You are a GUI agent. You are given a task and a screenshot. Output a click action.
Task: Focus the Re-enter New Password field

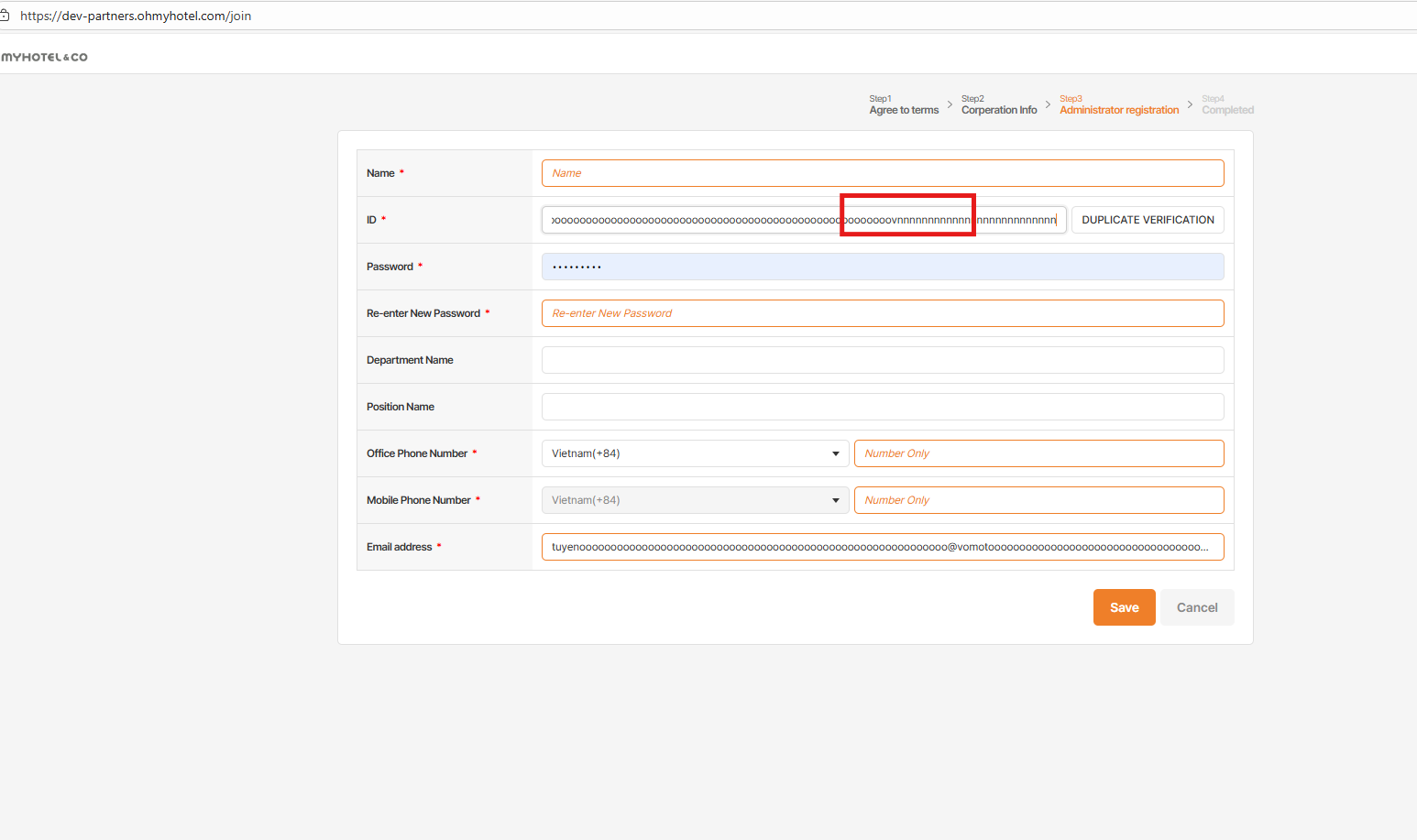tap(882, 313)
